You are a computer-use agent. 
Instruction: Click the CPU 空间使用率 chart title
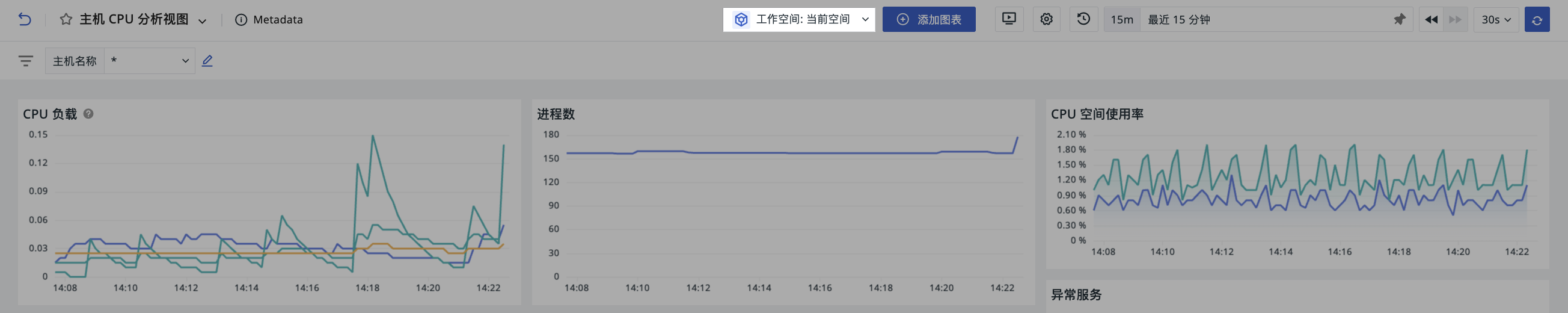[1097, 114]
